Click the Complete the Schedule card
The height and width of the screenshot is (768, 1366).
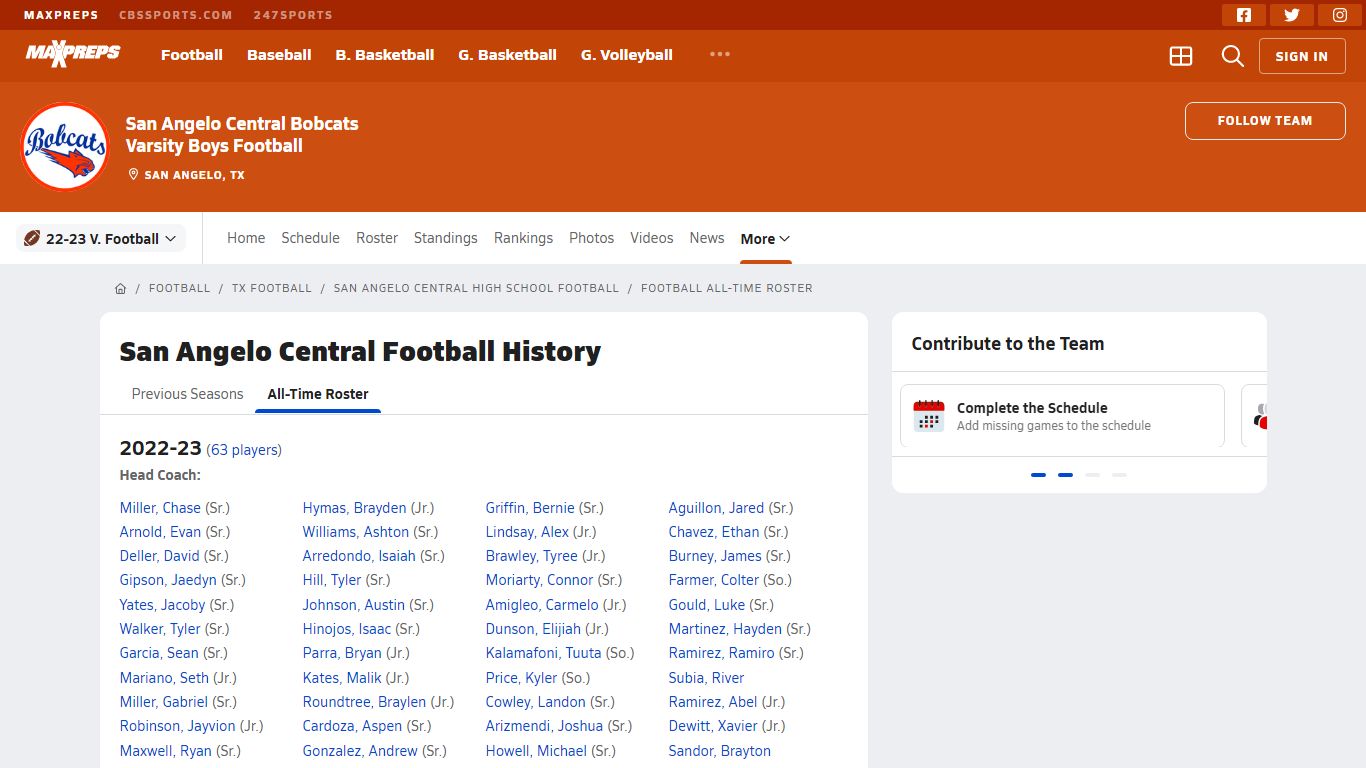tap(1062, 416)
